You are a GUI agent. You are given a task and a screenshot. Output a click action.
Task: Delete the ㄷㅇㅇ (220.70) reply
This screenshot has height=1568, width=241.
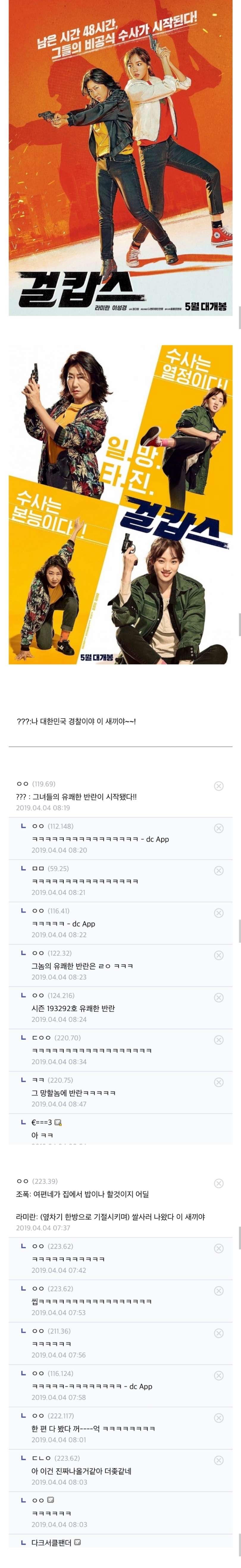(x=219, y=1040)
